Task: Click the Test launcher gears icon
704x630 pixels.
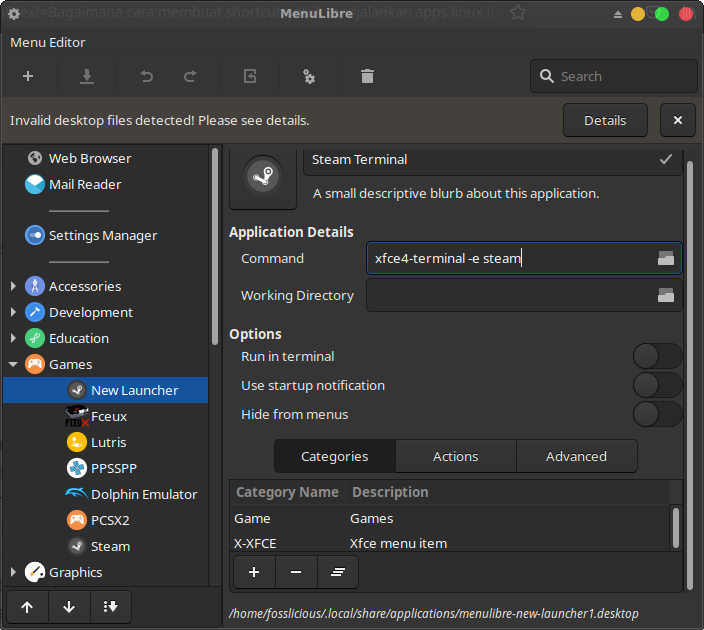Action: [x=308, y=76]
